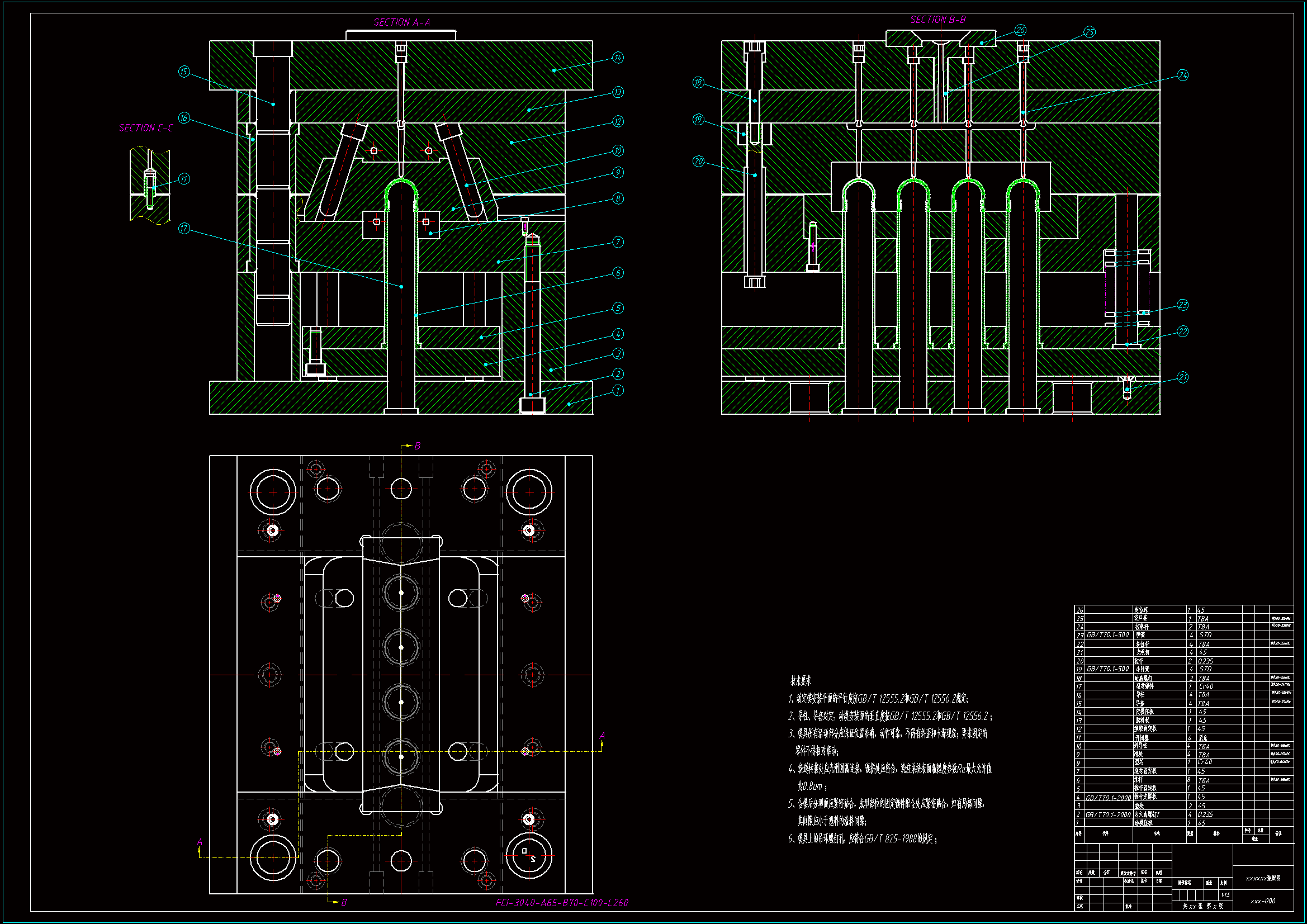Image resolution: width=1307 pixels, height=924 pixels.
Task: Click the xxx-000 drawing number in title block
Action: pyautogui.click(x=1263, y=901)
